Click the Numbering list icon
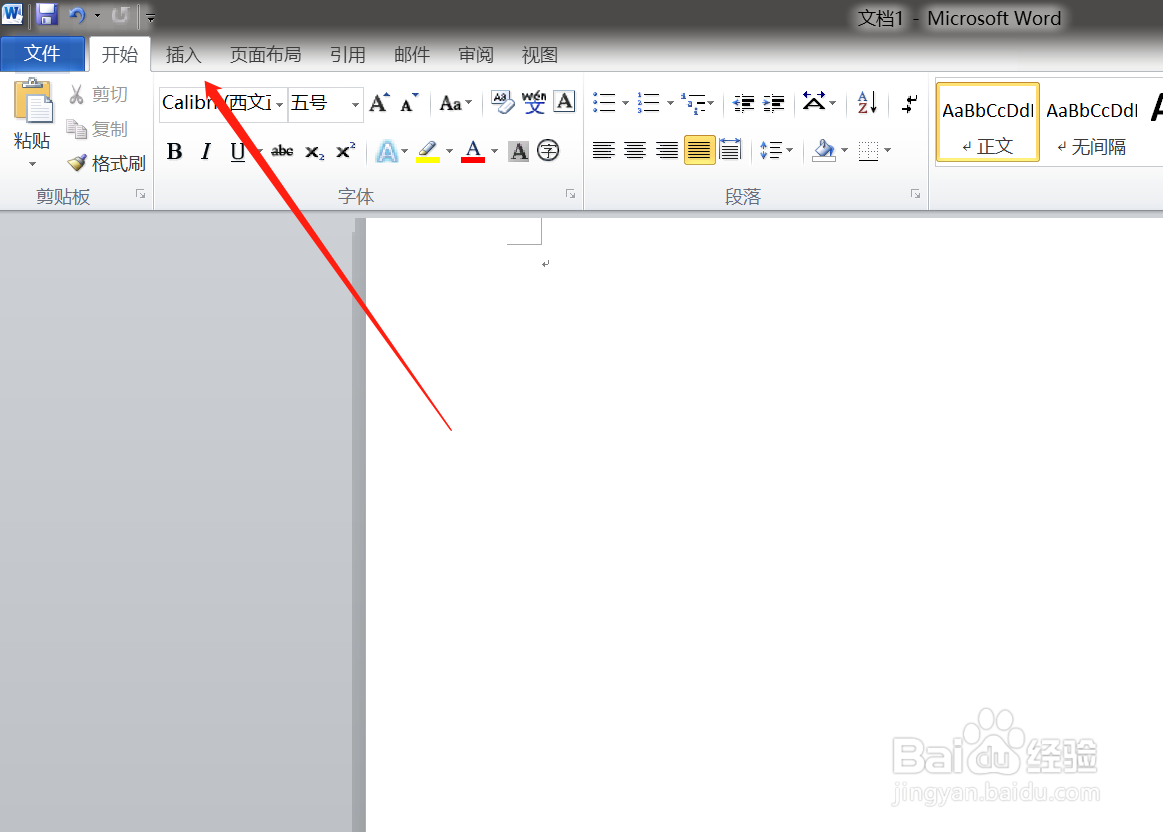Screen dimensions: 1163x832 pyautogui.click(x=648, y=102)
